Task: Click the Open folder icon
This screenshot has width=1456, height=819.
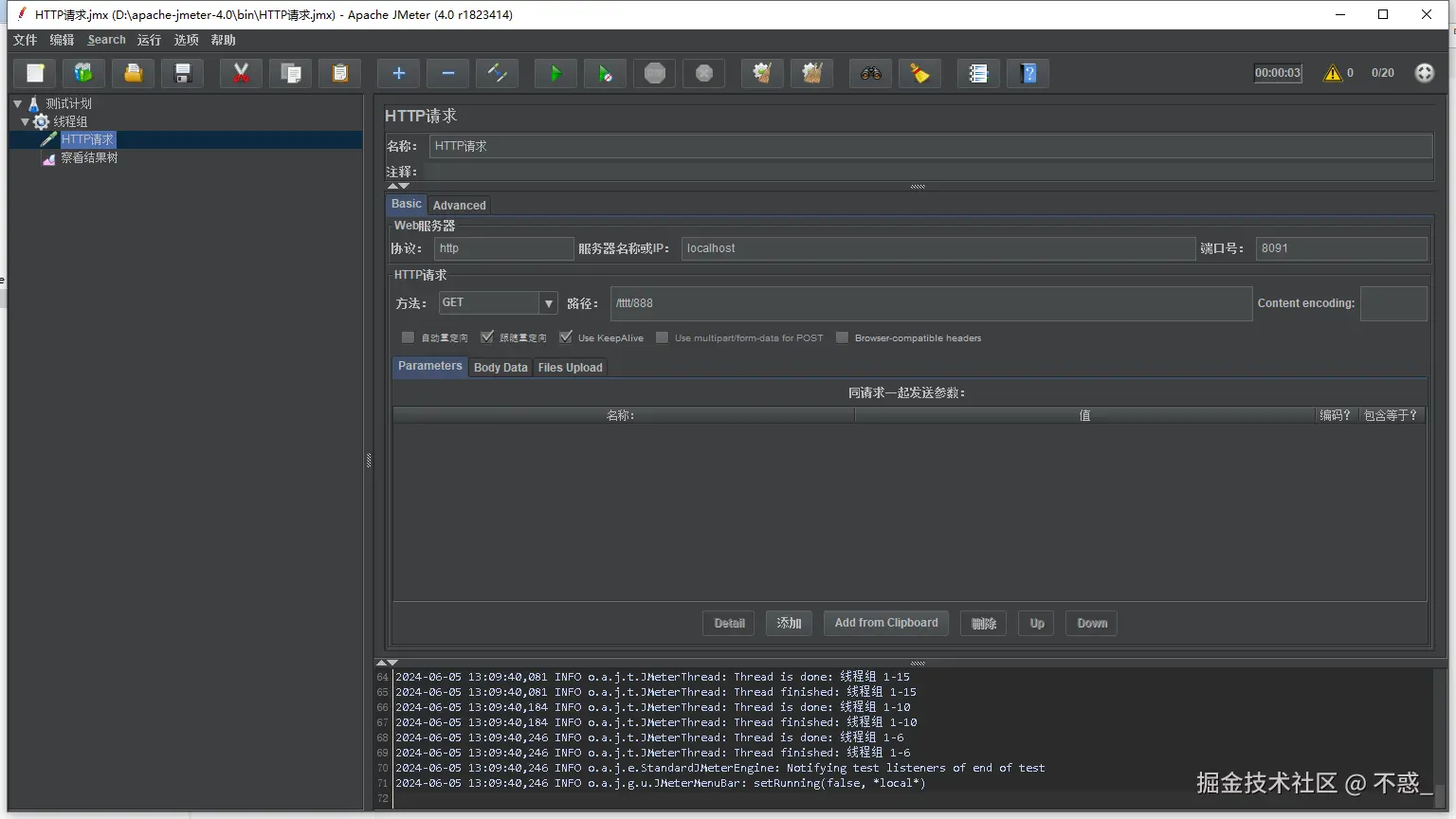Action: pyautogui.click(x=134, y=74)
